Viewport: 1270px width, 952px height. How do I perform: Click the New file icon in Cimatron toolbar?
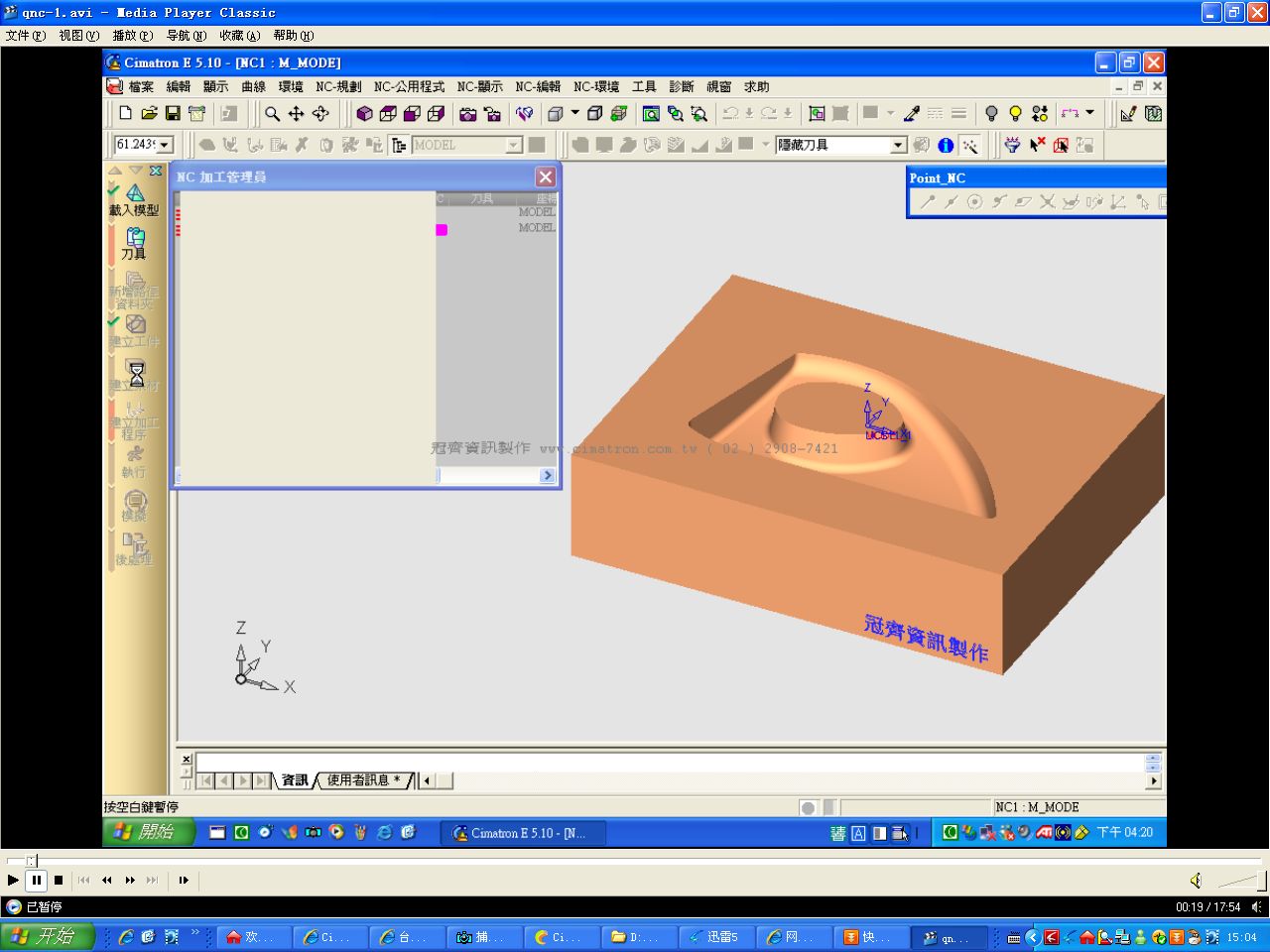click(x=125, y=113)
